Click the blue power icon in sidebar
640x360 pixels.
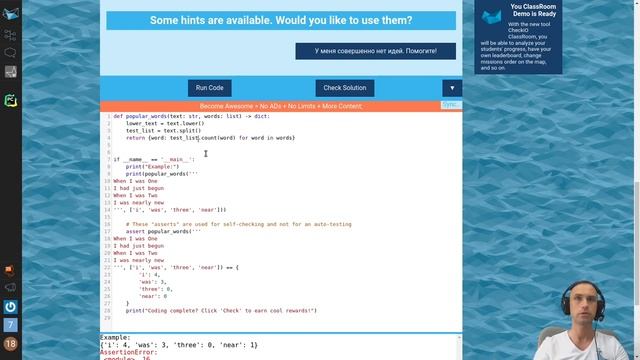tap(11, 307)
